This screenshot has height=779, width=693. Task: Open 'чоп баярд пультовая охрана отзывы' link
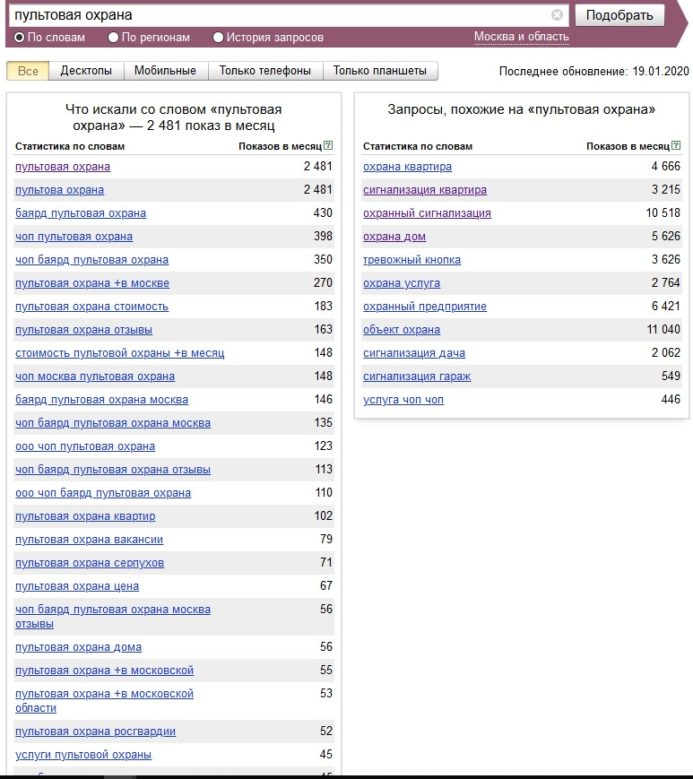(113, 470)
